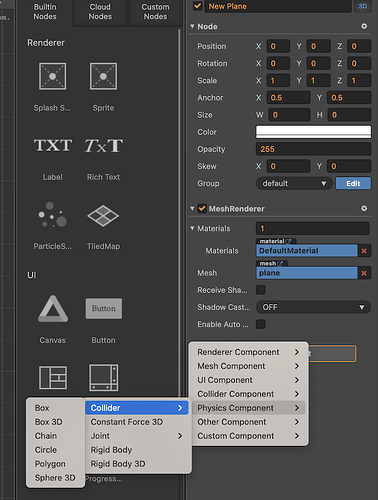Select the TiledMap node icon
Viewport: 378px width, 500px height.
(x=103, y=216)
